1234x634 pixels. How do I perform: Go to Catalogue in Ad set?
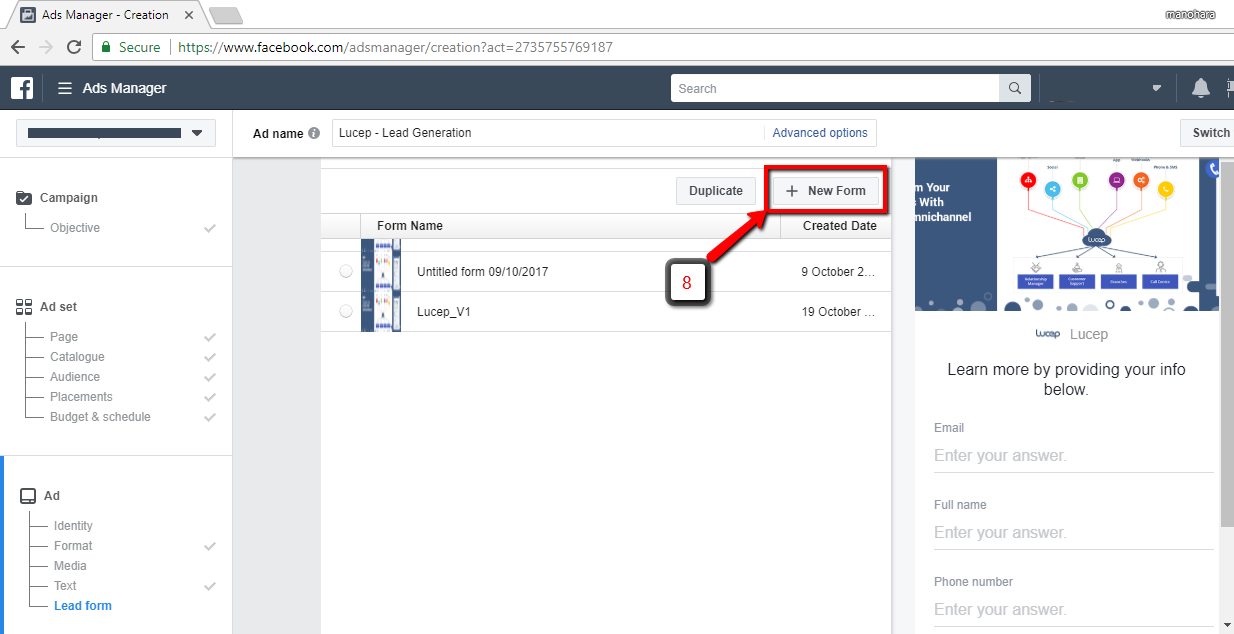point(77,357)
